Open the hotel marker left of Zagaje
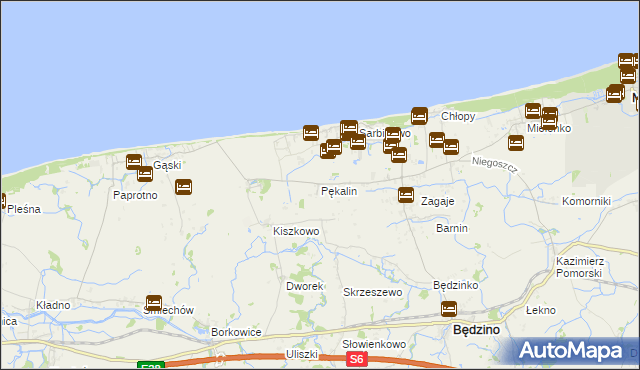640x370 pixels. coord(406,195)
